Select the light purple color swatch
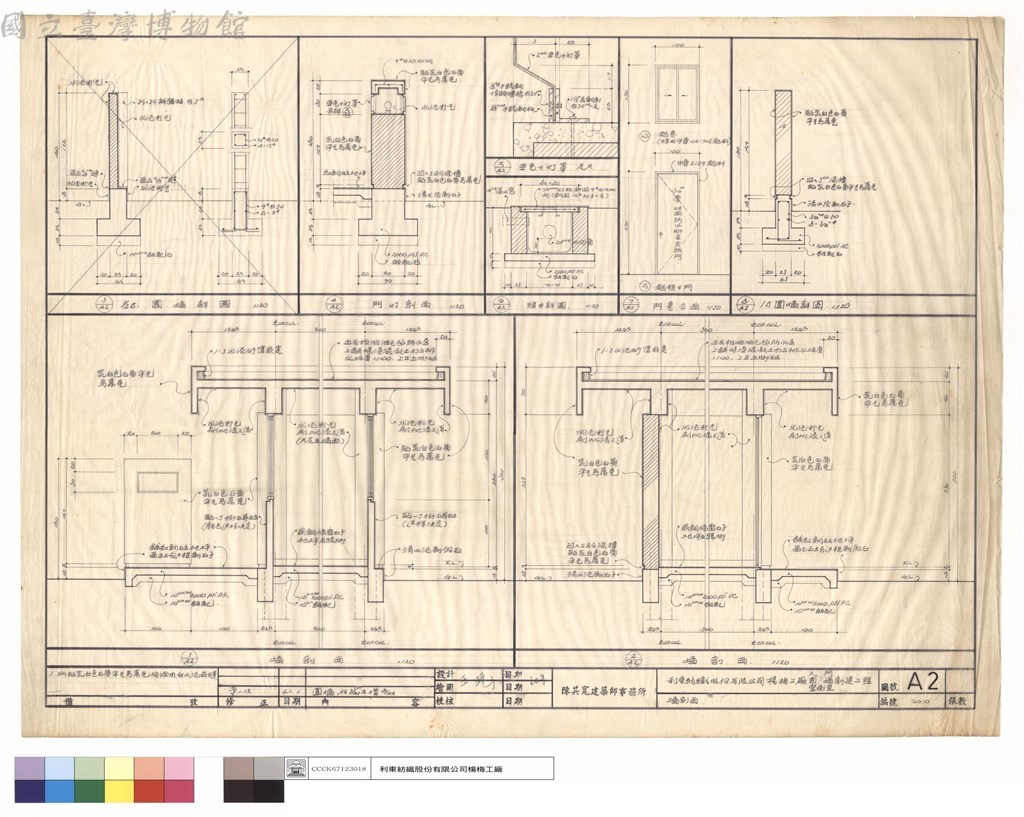The height and width of the screenshot is (817, 1024). pos(29,769)
